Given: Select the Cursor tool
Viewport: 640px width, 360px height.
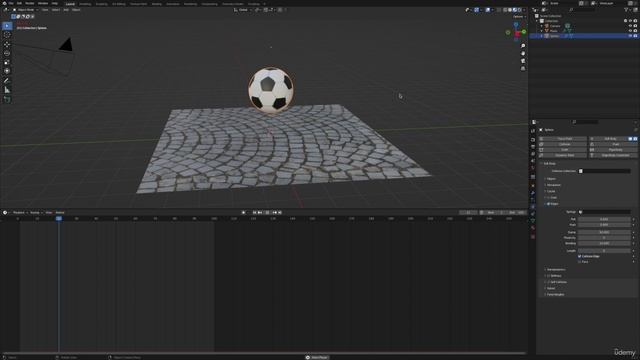Looking at the screenshot, I should tap(7, 35).
